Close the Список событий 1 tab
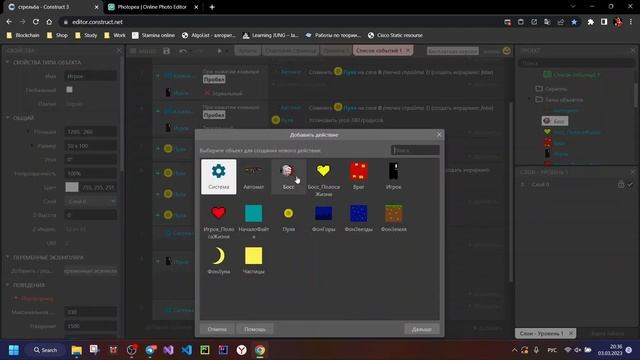 coord(408,51)
